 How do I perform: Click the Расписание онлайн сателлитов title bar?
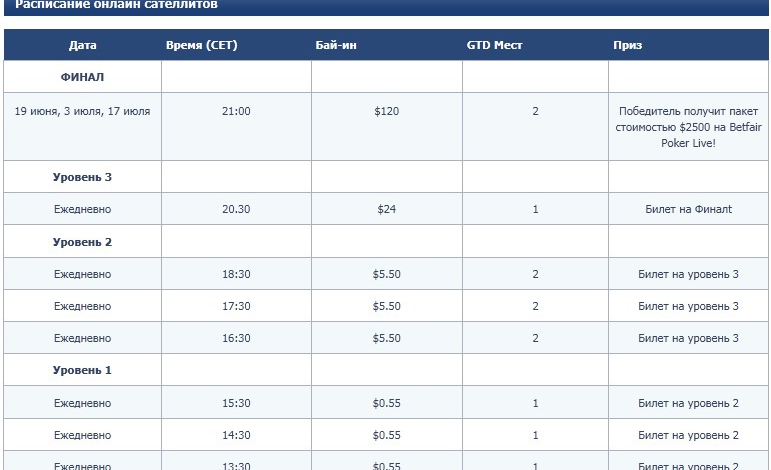[386, 6]
